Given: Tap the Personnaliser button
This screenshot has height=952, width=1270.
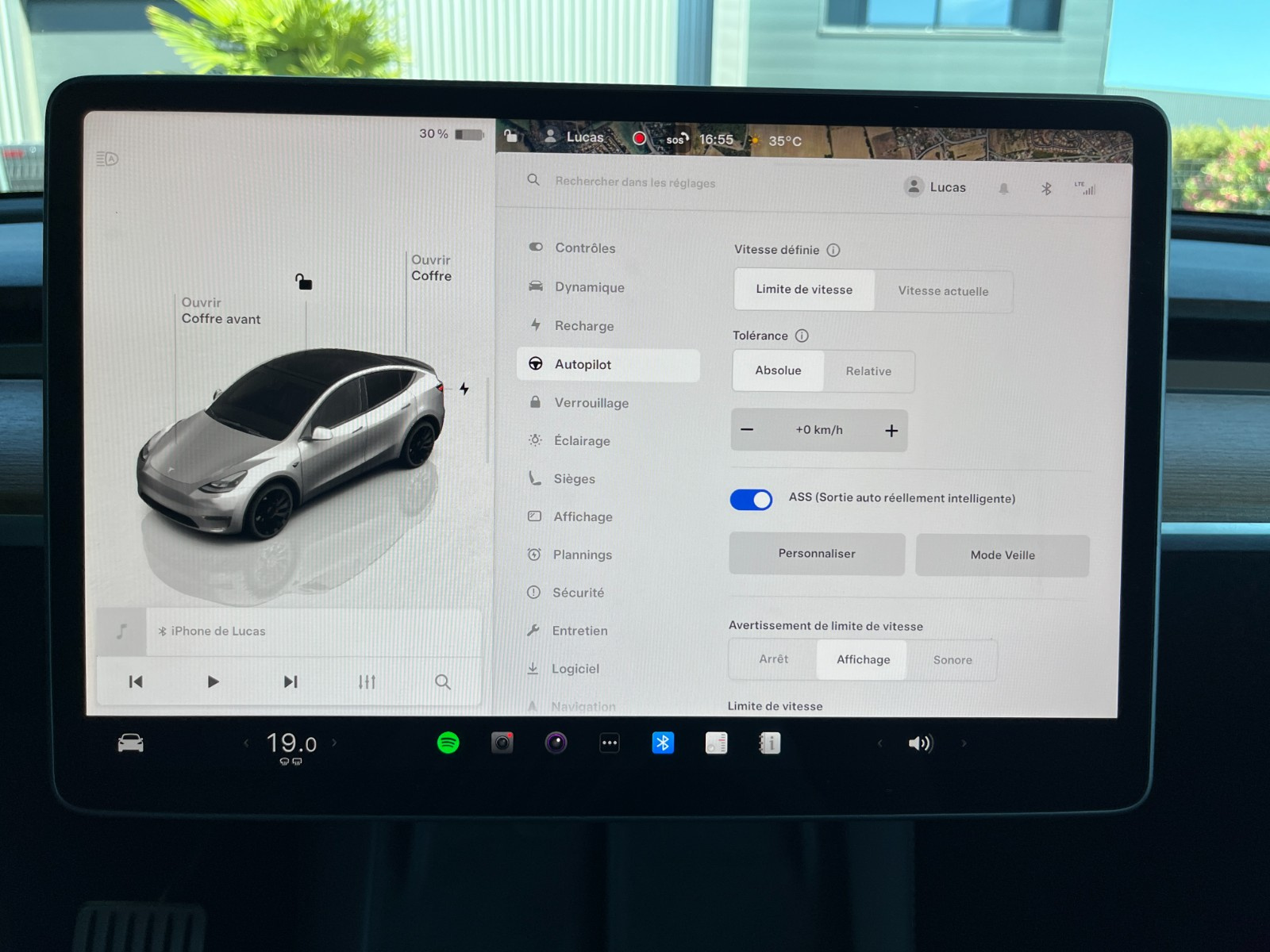Looking at the screenshot, I should point(817,554).
